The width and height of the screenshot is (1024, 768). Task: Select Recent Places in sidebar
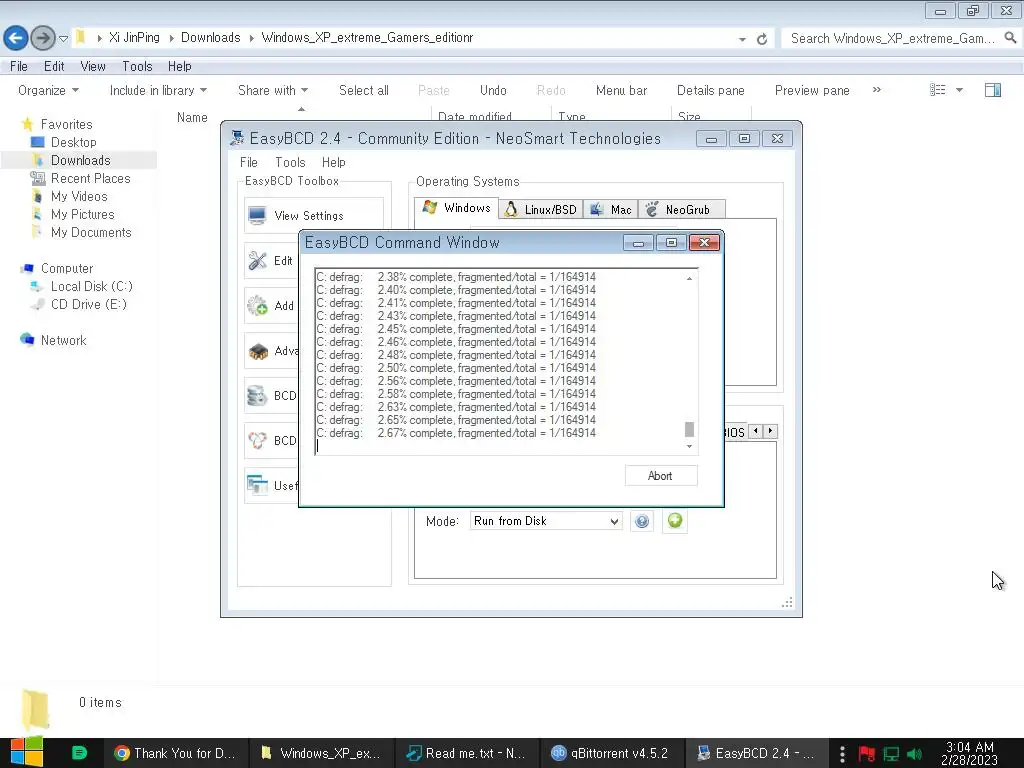point(90,178)
